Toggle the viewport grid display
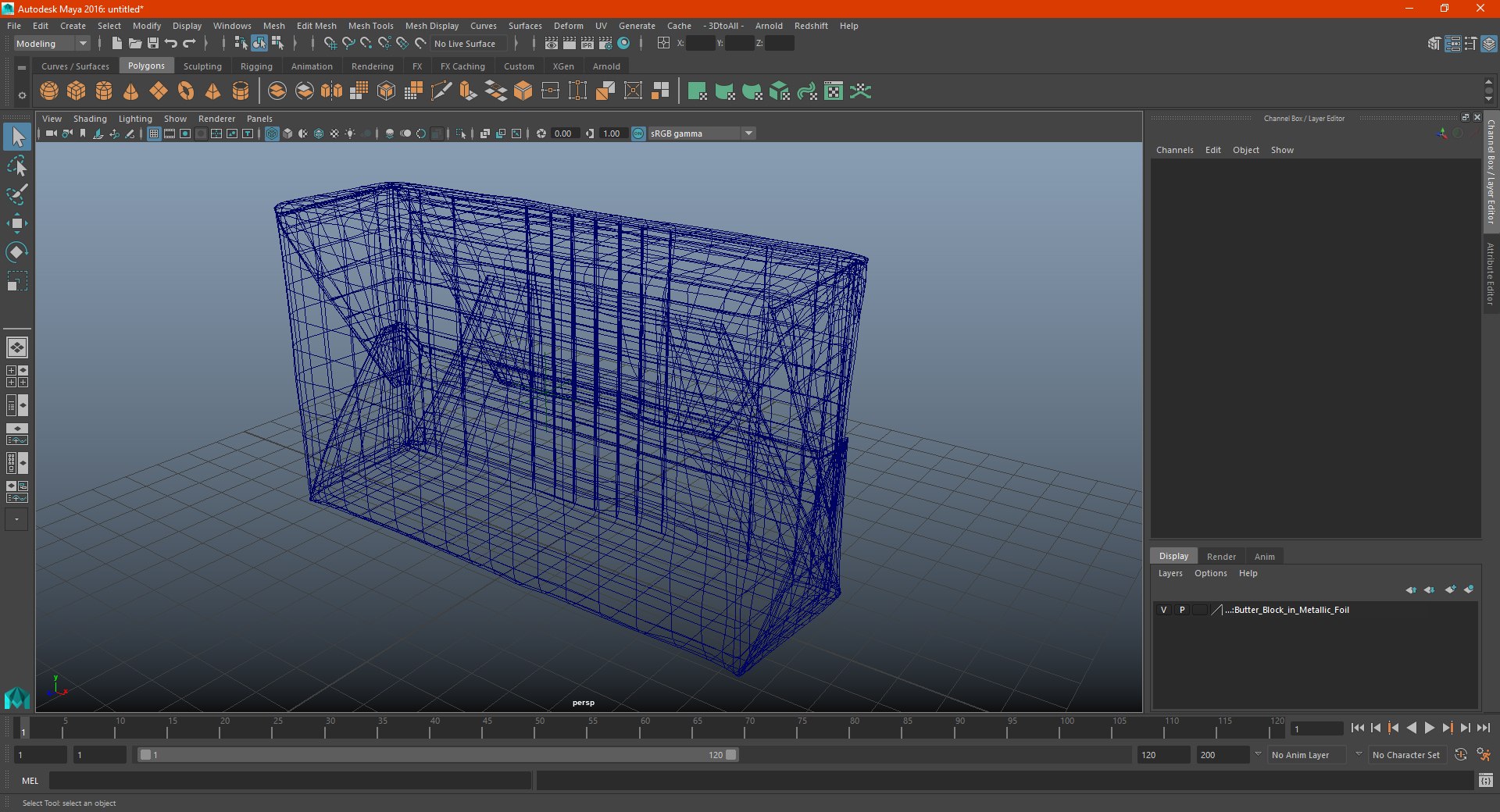 [154, 134]
